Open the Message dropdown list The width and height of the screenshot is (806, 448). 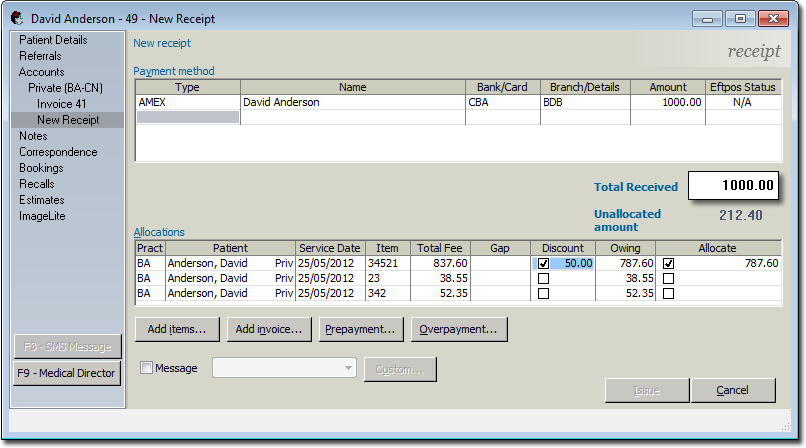(x=348, y=368)
